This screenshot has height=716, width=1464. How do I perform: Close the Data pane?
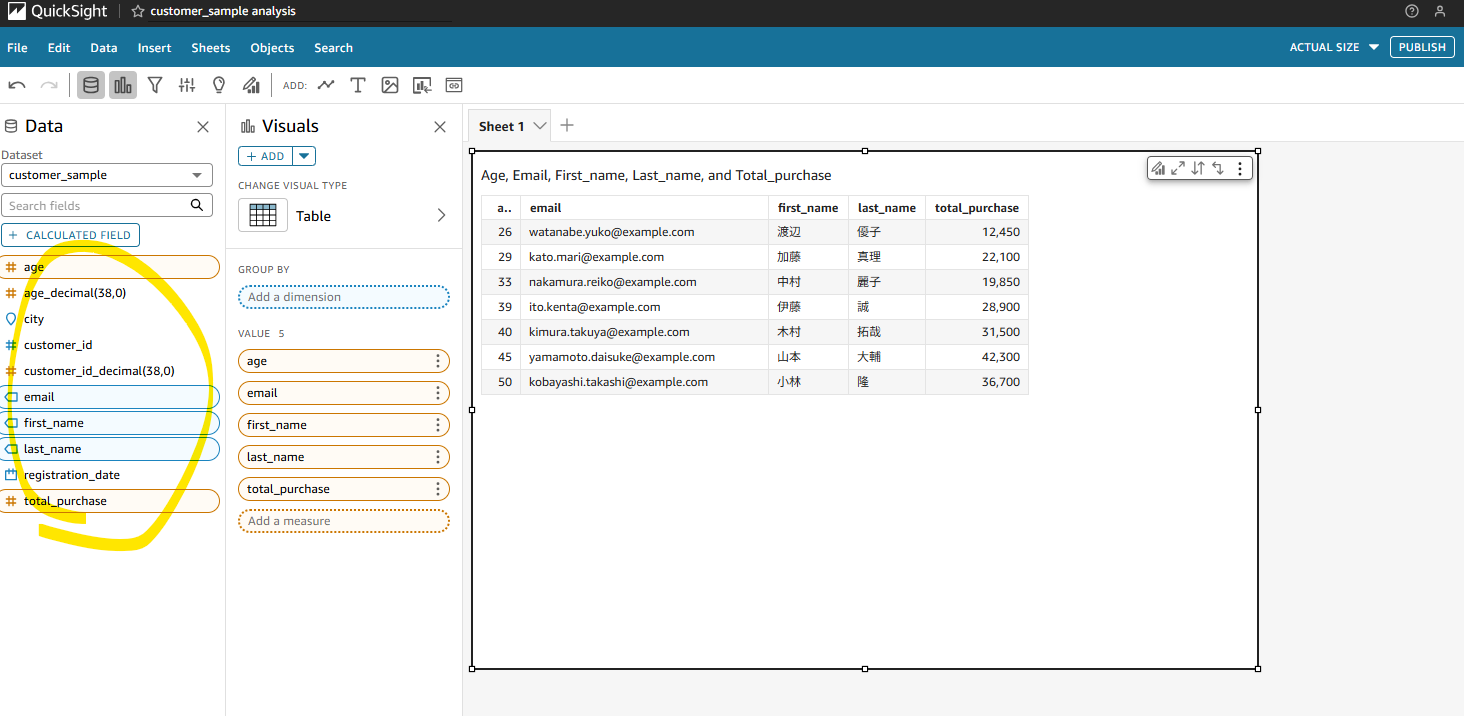pos(203,127)
